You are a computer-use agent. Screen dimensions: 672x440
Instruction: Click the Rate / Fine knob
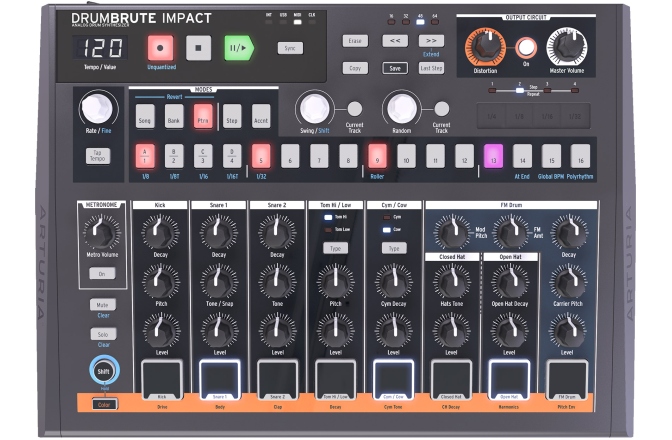pos(97,108)
